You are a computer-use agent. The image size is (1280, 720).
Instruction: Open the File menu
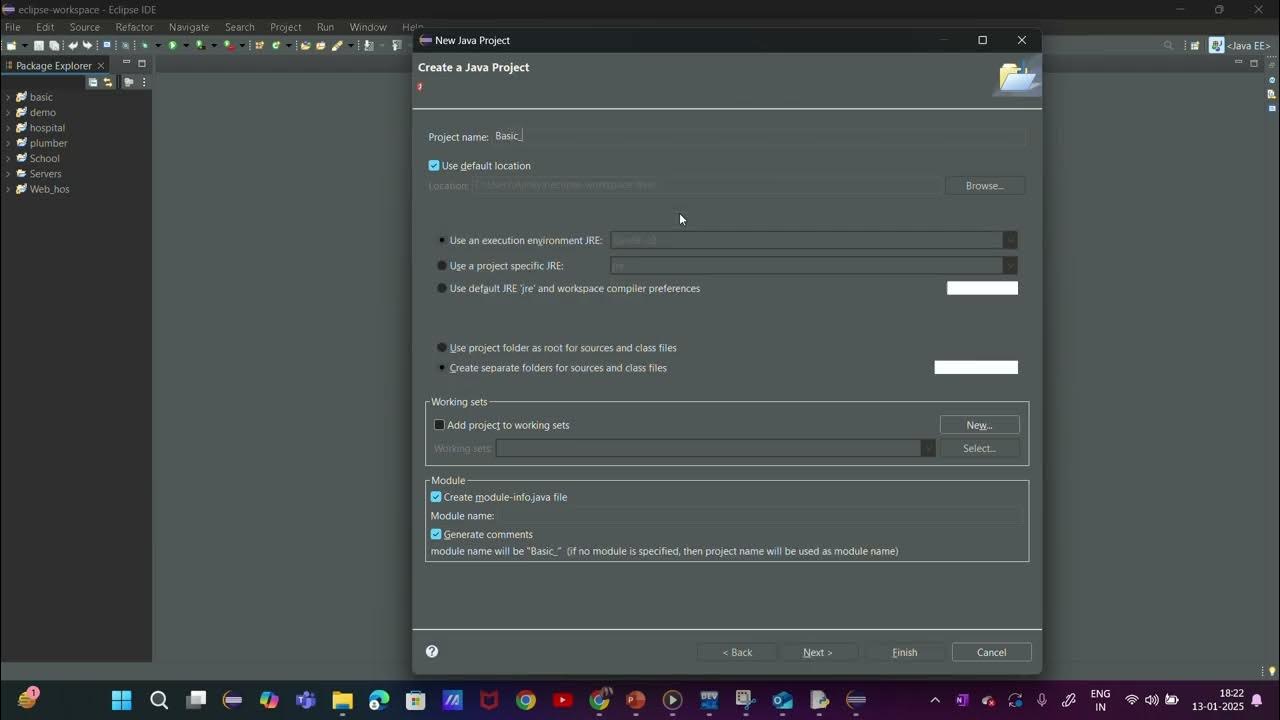tap(12, 27)
